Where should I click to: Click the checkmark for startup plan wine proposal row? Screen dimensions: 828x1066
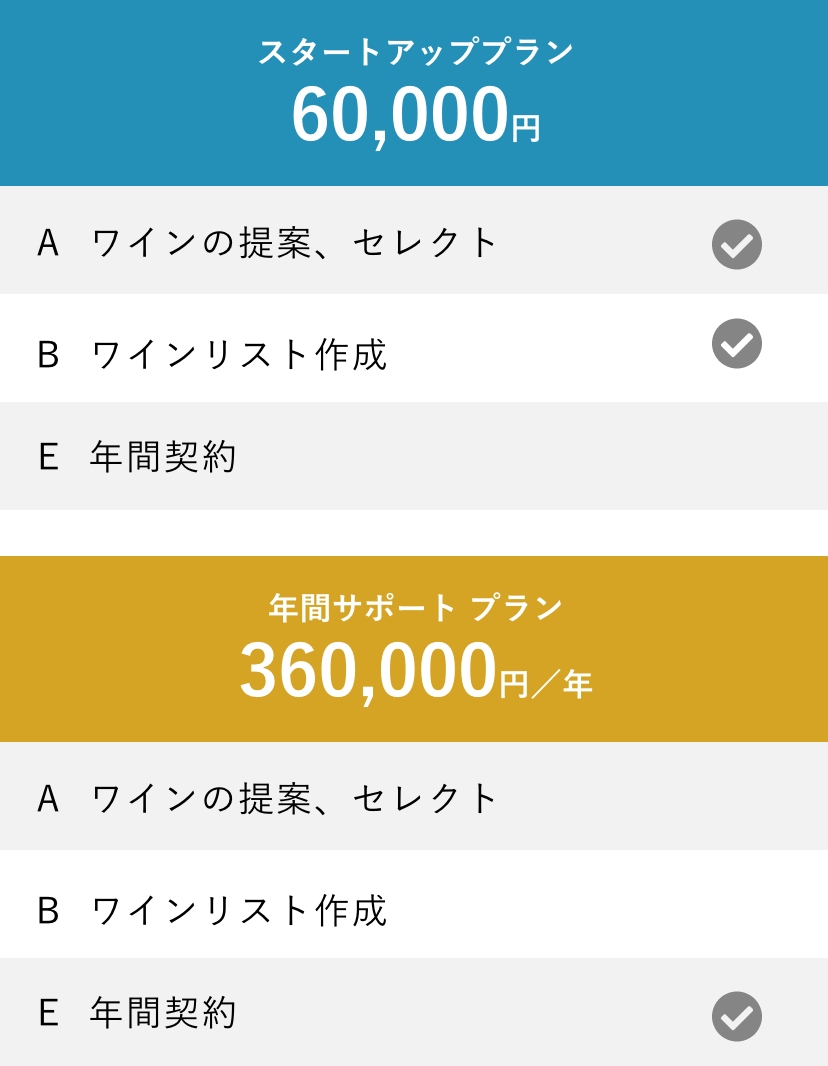[x=736, y=245]
